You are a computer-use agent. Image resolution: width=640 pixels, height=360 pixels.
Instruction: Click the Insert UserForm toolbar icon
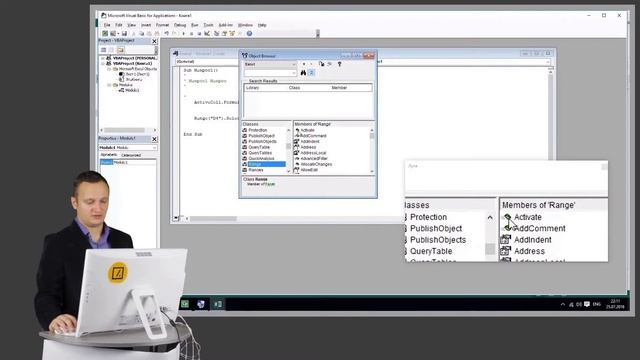tap(113, 33)
